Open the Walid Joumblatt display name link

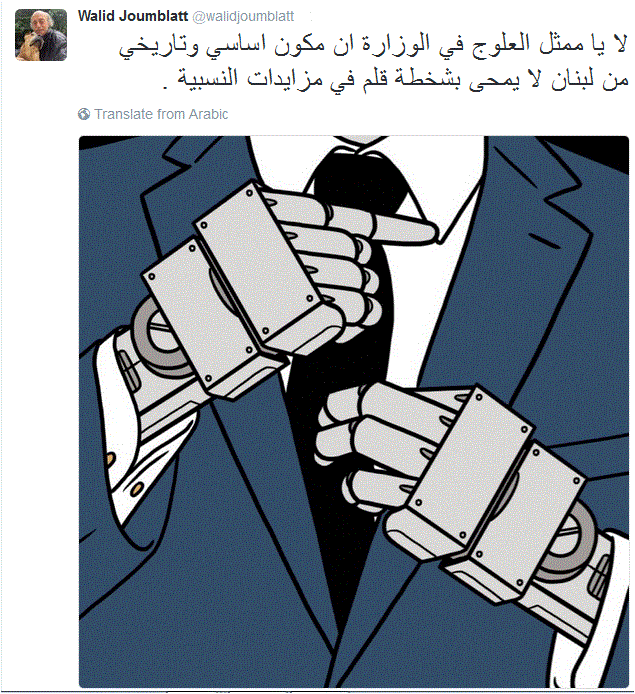(133, 16)
